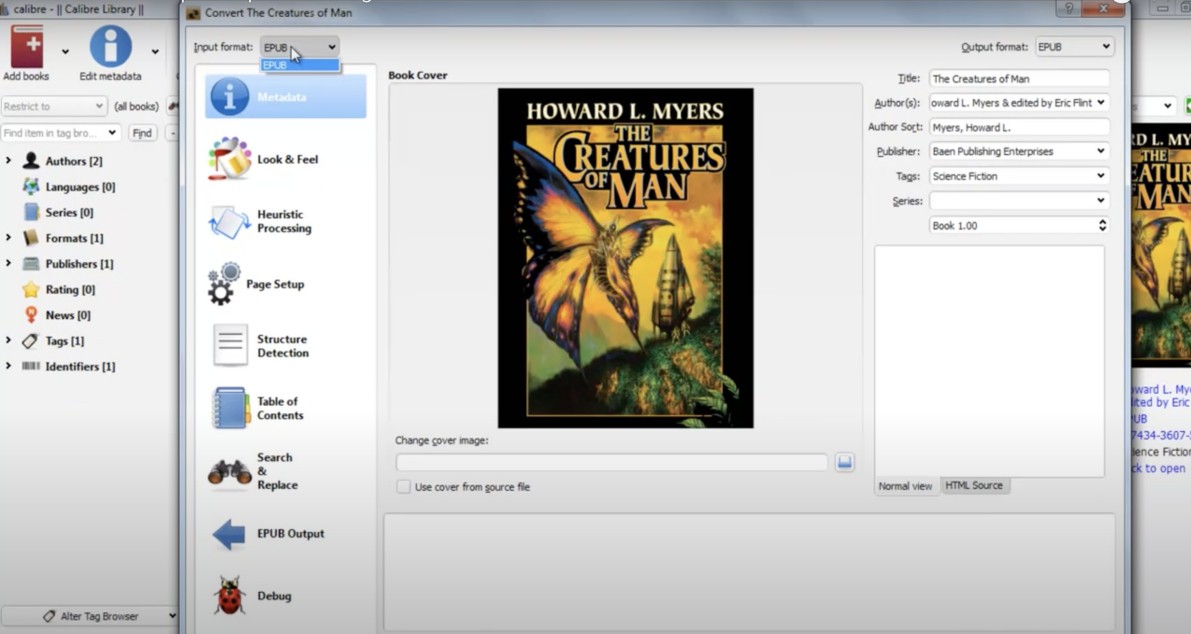This screenshot has width=1191, height=634.
Task: Click the Debug ladybug icon
Action: (x=229, y=595)
